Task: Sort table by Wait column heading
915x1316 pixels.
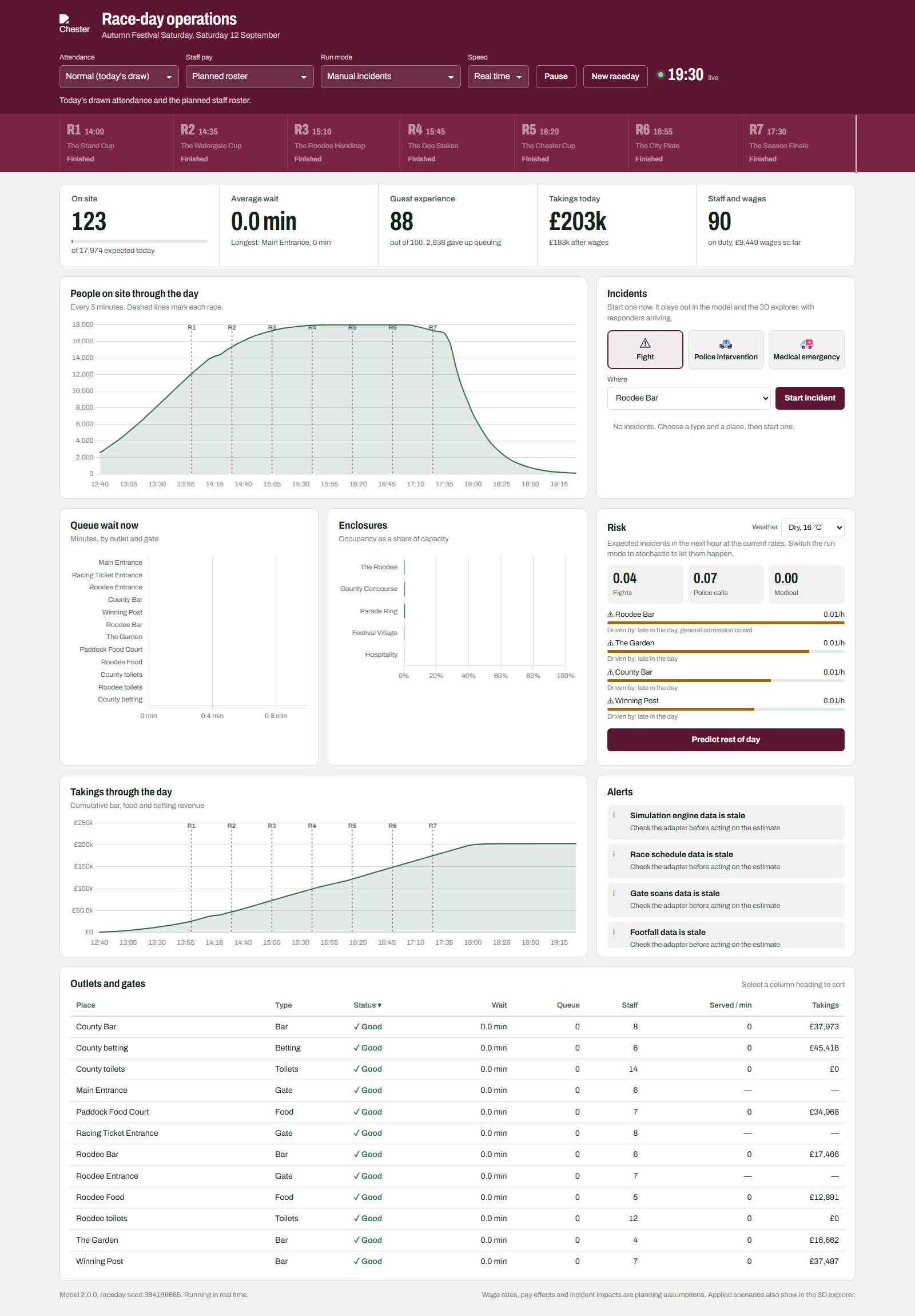Action: click(x=499, y=1005)
